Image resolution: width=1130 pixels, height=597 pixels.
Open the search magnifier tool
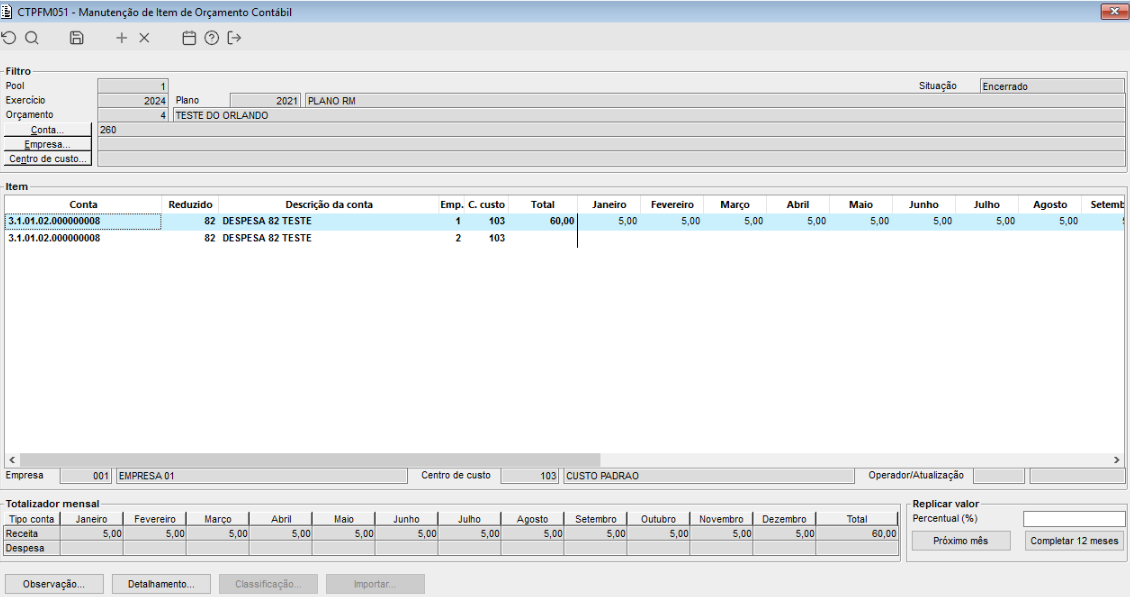coord(32,38)
